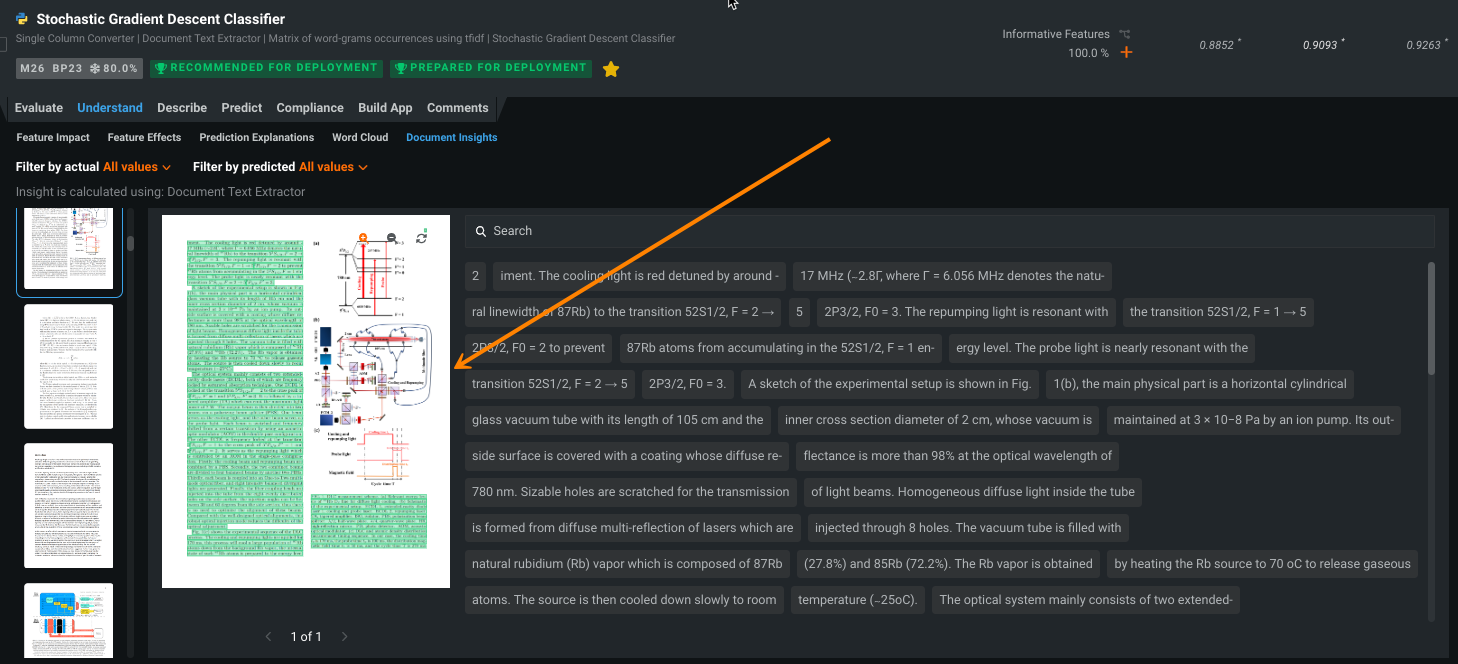
Task: Toggle the gold star on the model
Action: [611, 69]
